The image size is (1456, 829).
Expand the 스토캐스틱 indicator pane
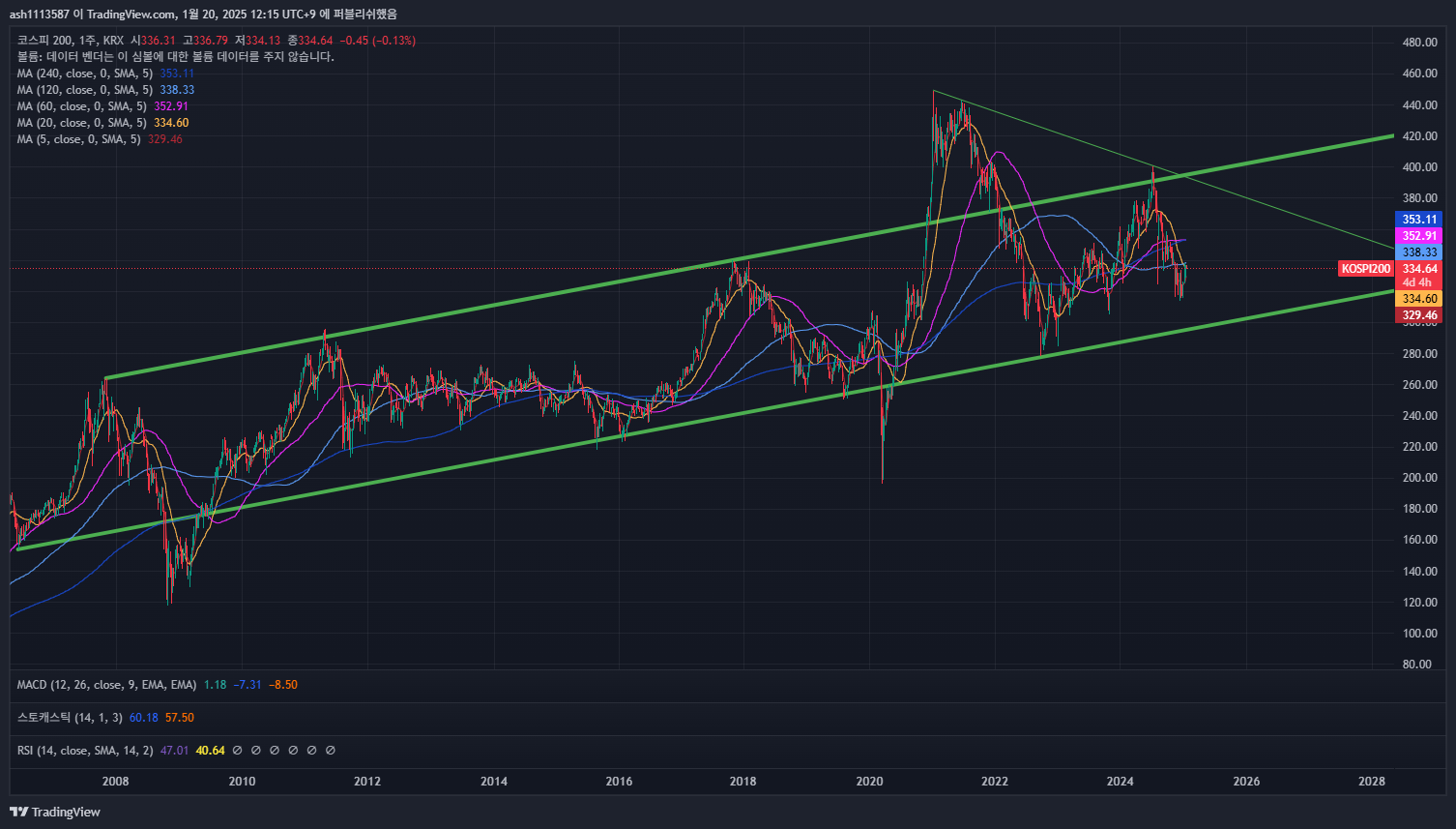point(70,718)
